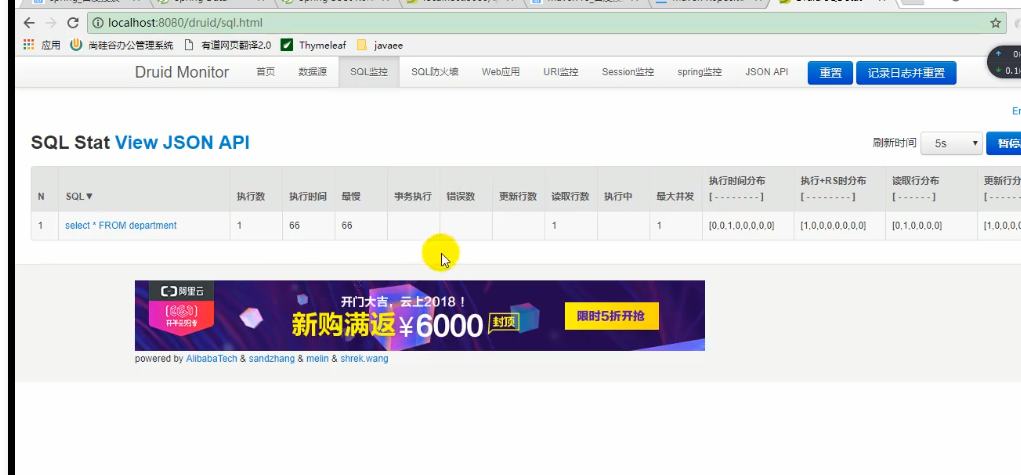Click the 暂停 refresh button
Screen dimensions: 1021x475
[1005, 143]
